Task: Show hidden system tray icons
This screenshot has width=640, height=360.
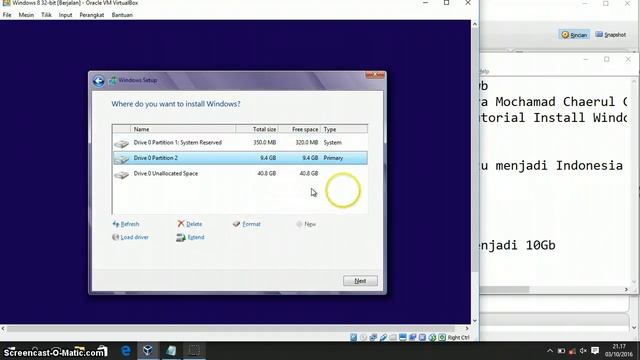Action: pyautogui.click(x=550, y=351)
